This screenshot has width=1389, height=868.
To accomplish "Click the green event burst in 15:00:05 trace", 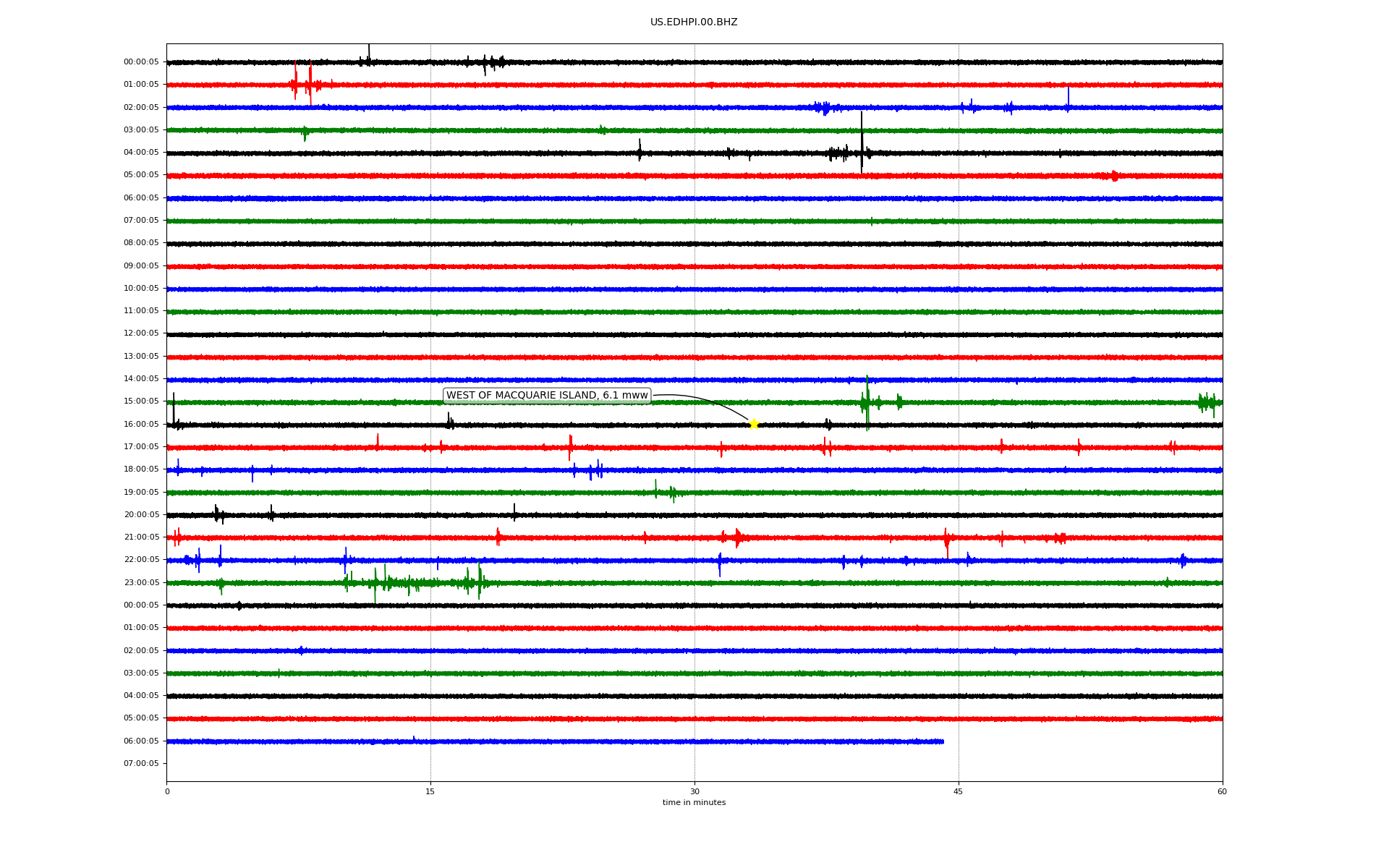I will coord(867,402).
